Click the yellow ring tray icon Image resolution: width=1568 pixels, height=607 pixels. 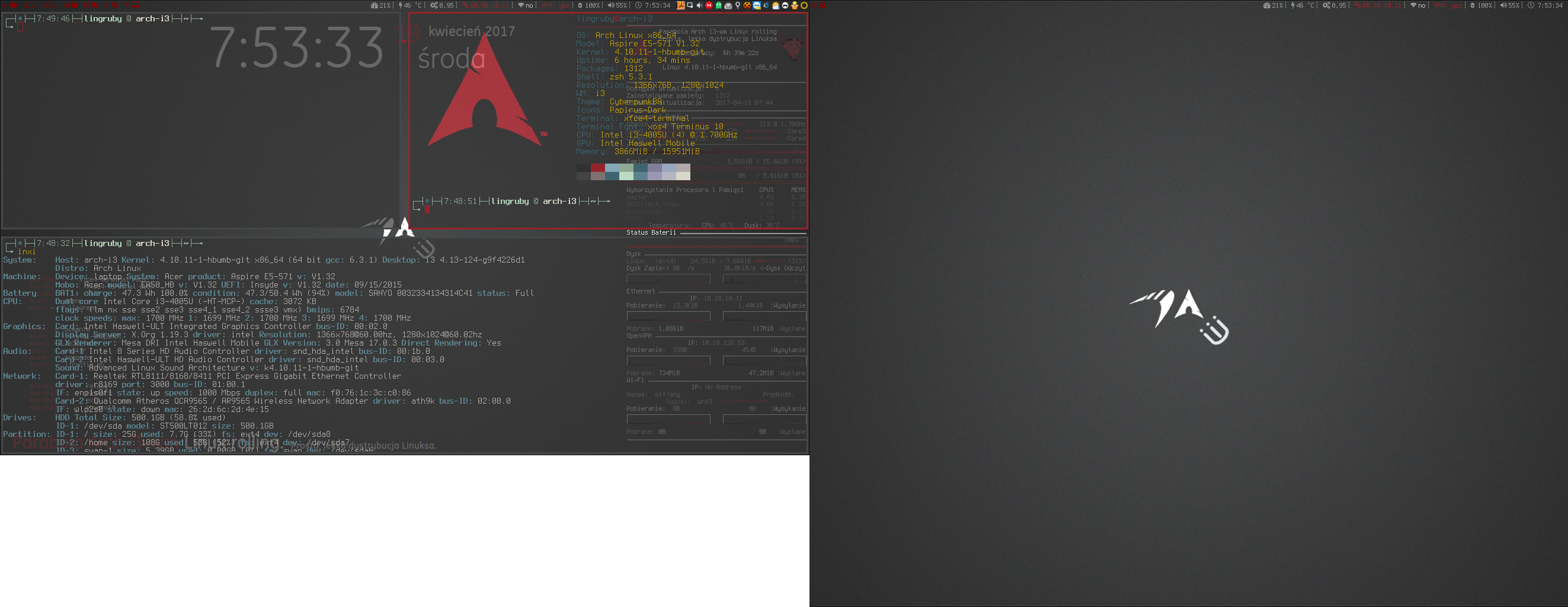coord(804,5)
